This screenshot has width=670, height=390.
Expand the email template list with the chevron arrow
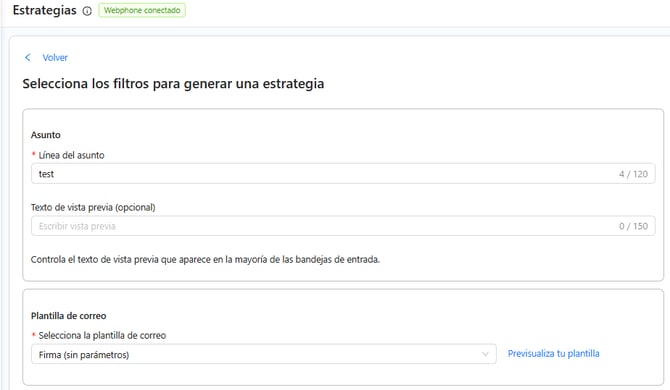pos(485,354)
